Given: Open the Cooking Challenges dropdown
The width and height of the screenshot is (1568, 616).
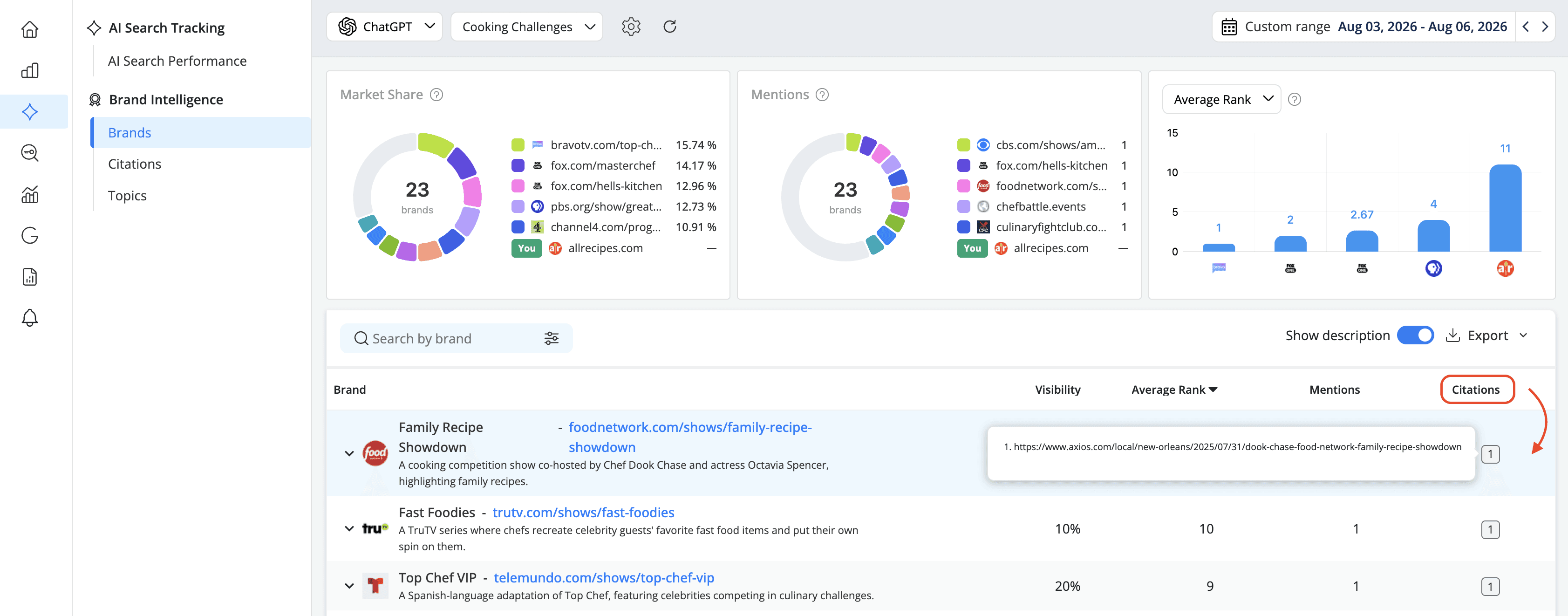Looking at the screenshot, I should point(526,27).
